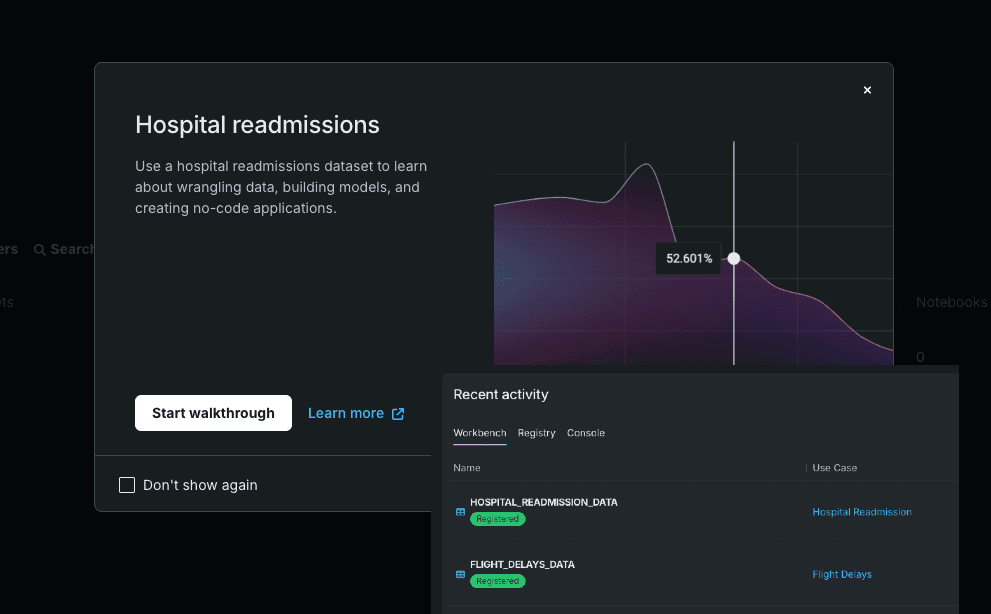Click the external link icon beside Learn more
Viewport: 991px width, 614px height.
[398, 414]
